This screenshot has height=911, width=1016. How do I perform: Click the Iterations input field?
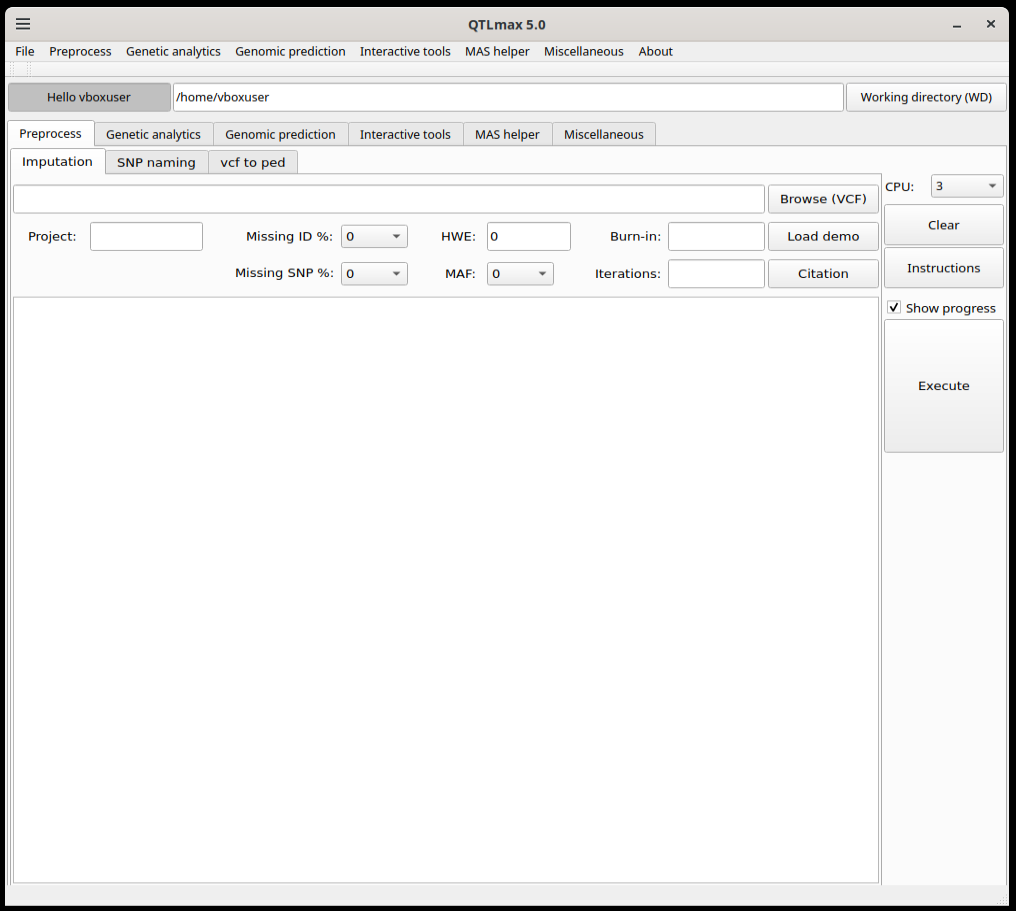point(716,274)
